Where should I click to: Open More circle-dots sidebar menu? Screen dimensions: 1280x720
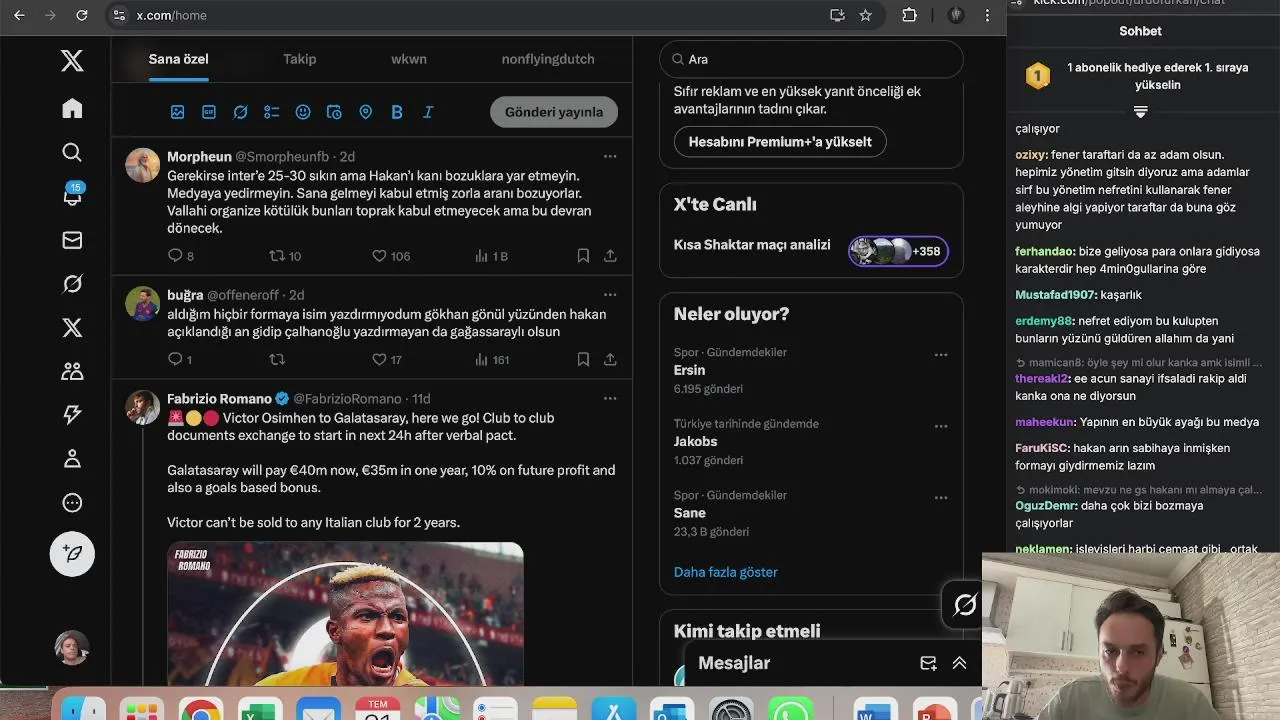(72, 503)
